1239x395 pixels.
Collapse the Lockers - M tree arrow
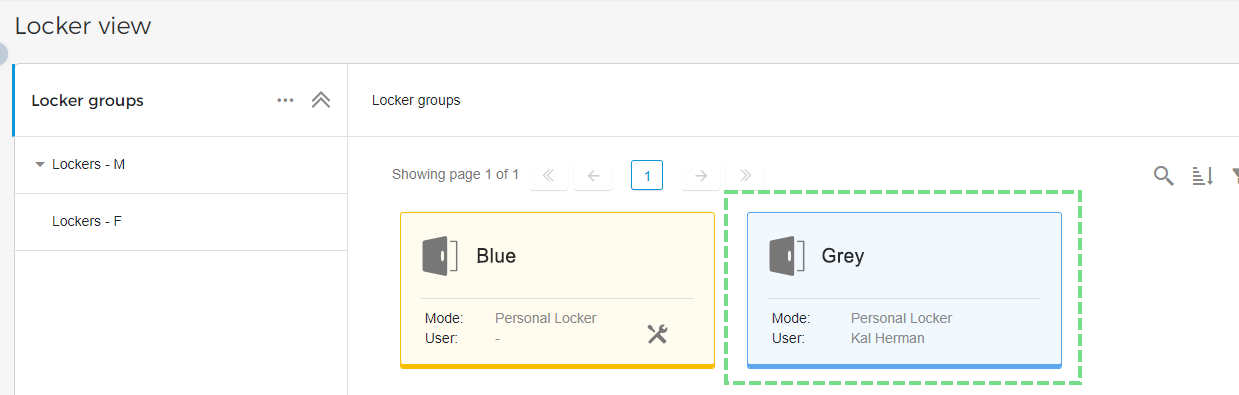click(x=40, y=164)
